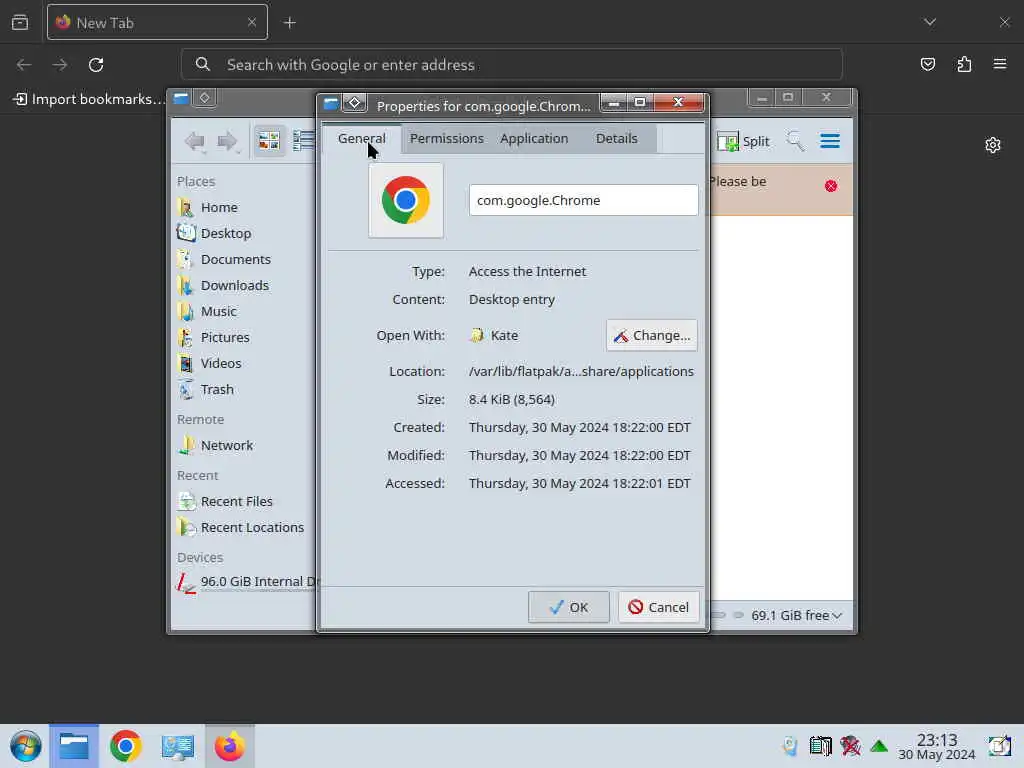Click Import bookmarks… link
Viewport: 1024px width, 768px height.
(89, 99)
